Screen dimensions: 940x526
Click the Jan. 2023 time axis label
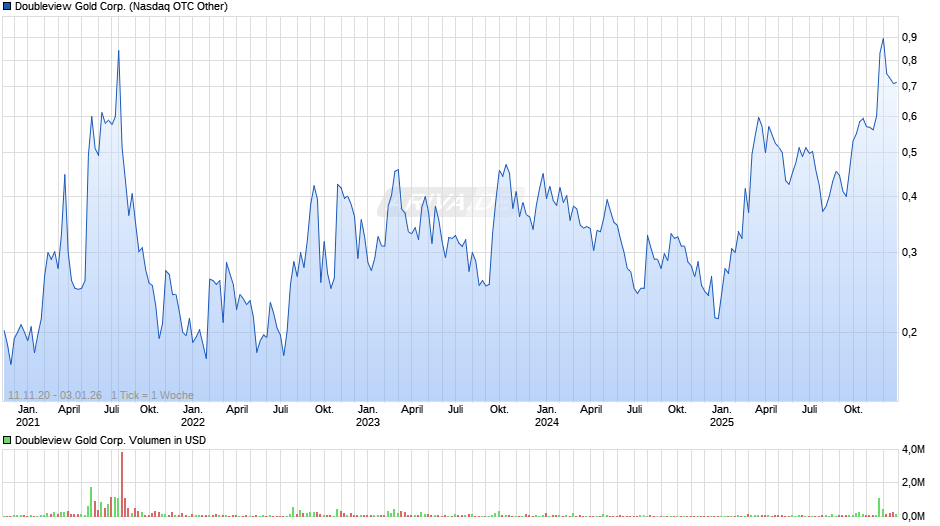click(367, 416)
